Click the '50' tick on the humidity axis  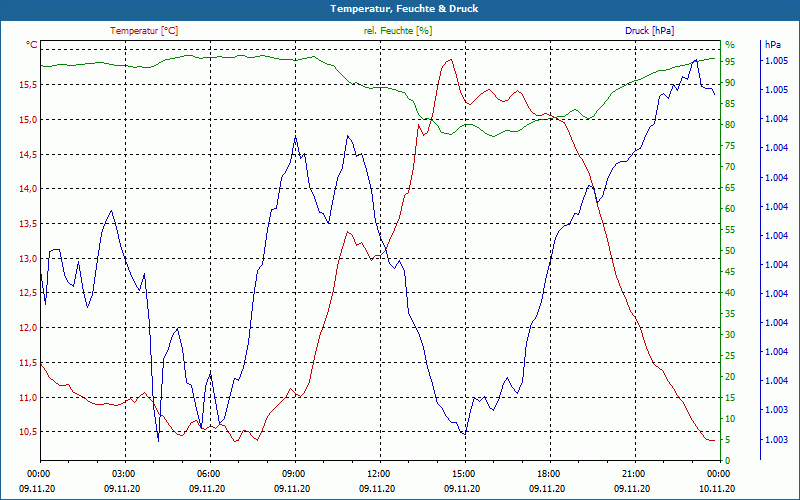[730, 251]
